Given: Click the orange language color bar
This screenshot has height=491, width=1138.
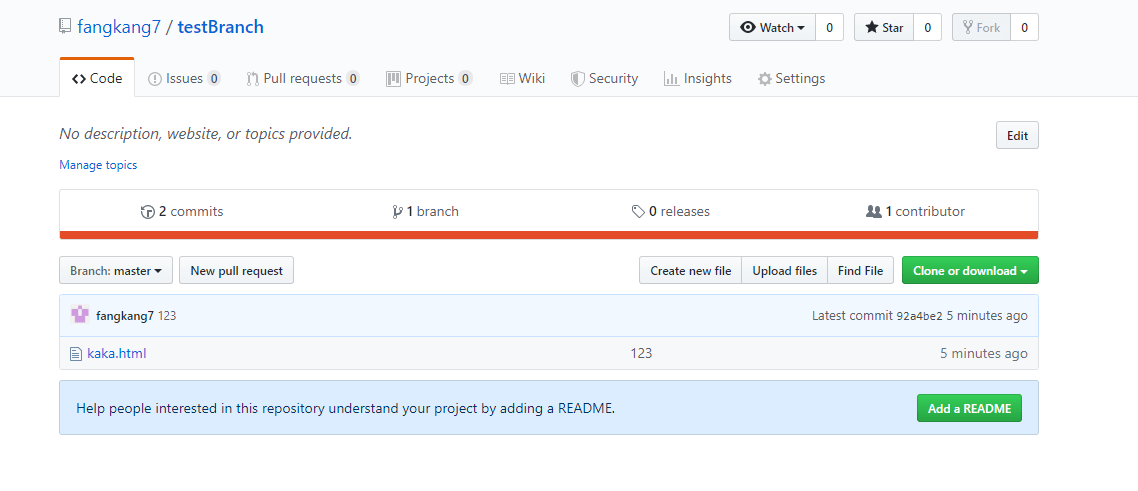Looking at the screenshot, I should click(x=549, y=235).
